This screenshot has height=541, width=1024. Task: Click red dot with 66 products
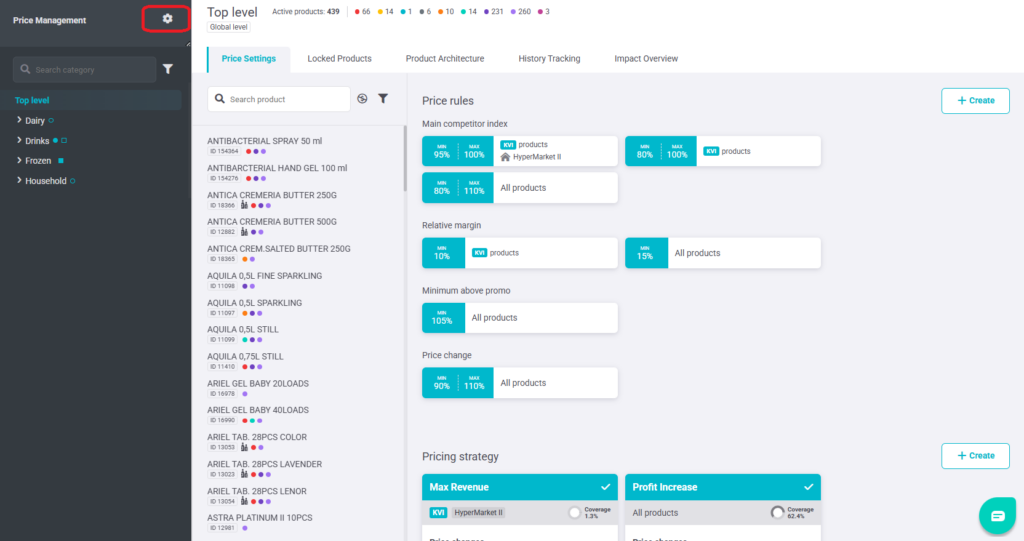[x=357, y=12]
